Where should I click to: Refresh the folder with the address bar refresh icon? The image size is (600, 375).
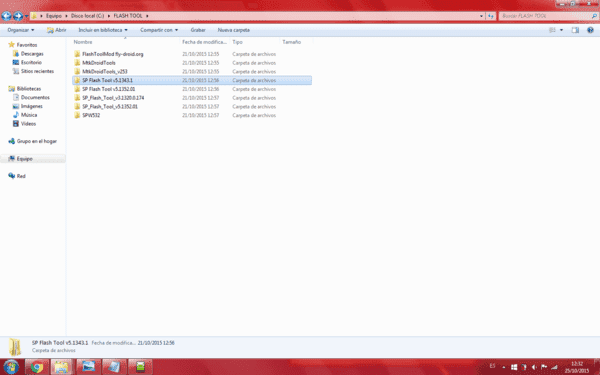click(x=491, y=16)
